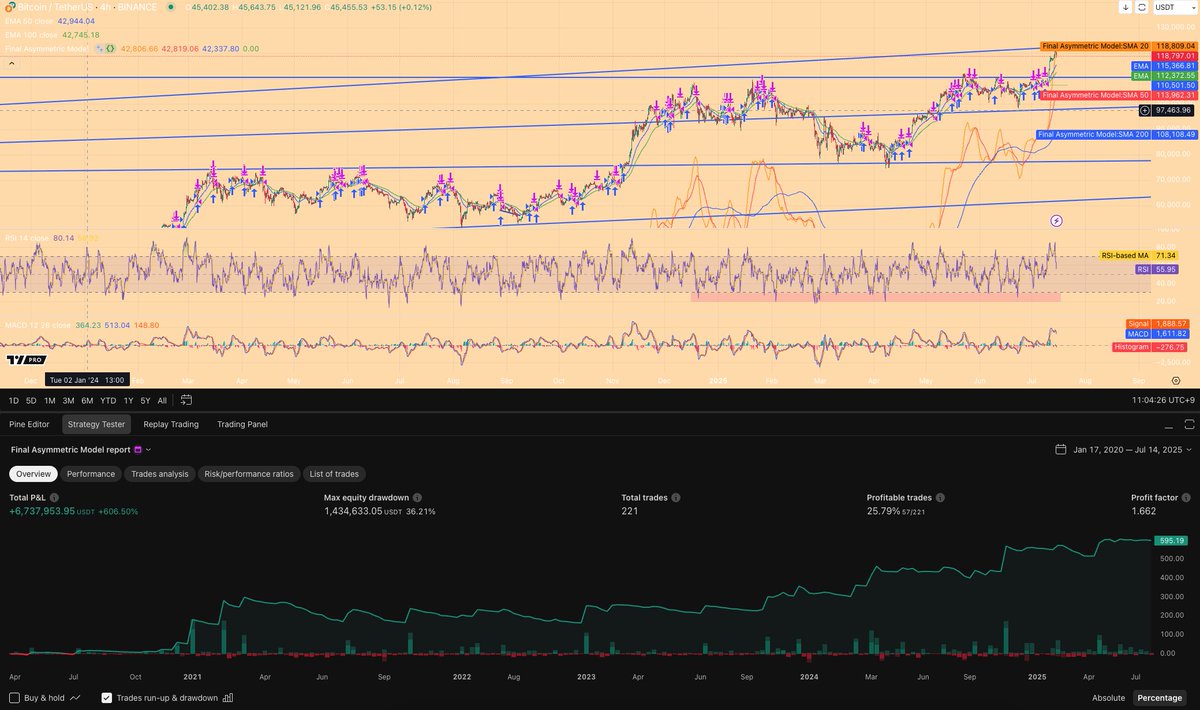This screenshot has height=710, width=1200.
Task: Select the 1D time range
Action: [14, 400]
